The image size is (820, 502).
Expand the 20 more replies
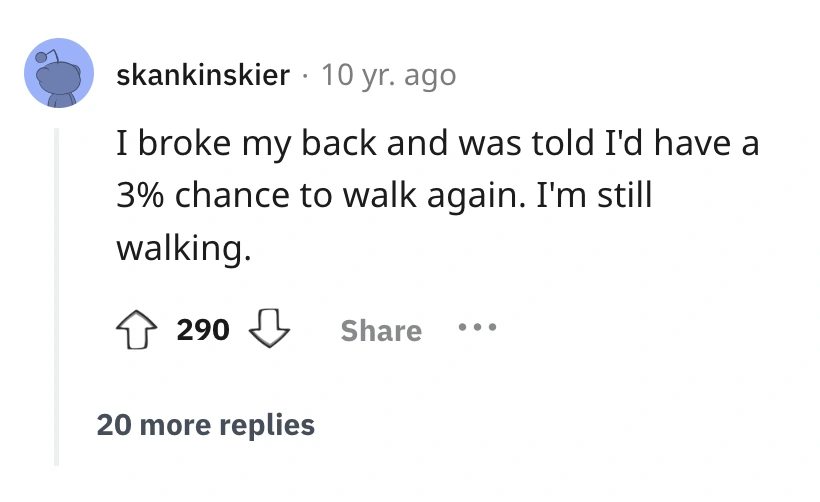206,425
